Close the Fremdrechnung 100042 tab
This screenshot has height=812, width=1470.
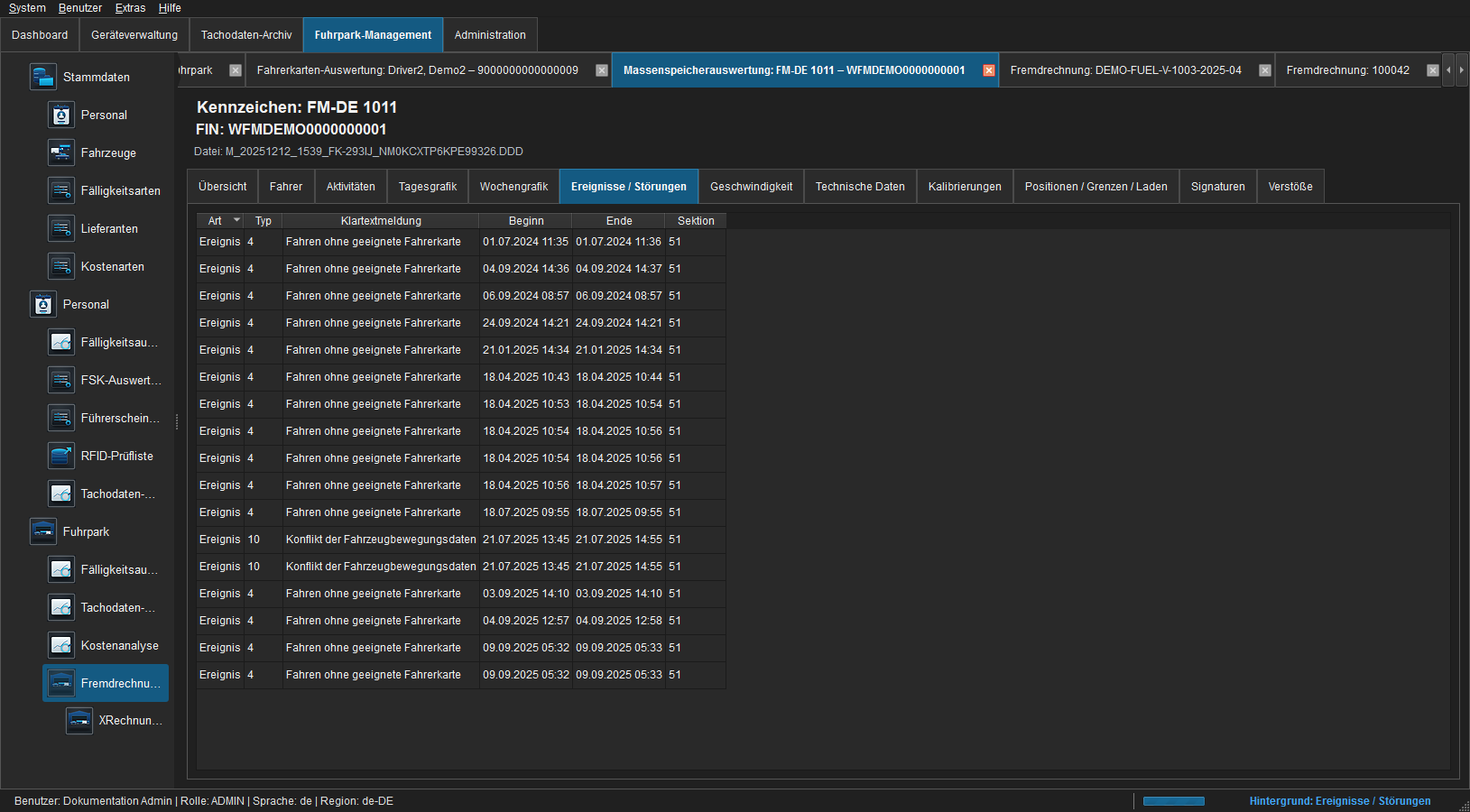point(1433,70)
